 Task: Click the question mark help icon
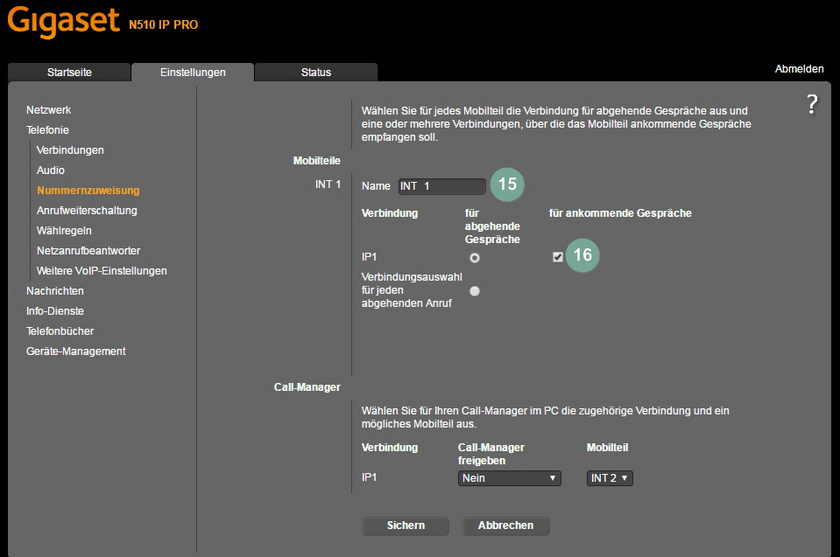click(812, 105)
